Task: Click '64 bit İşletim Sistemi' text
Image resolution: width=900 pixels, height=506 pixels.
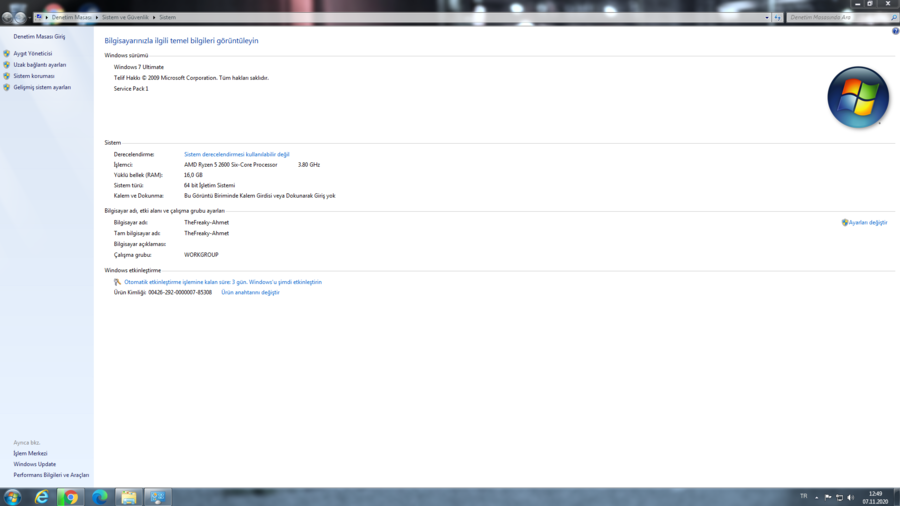Action: (x=209, y=185)
